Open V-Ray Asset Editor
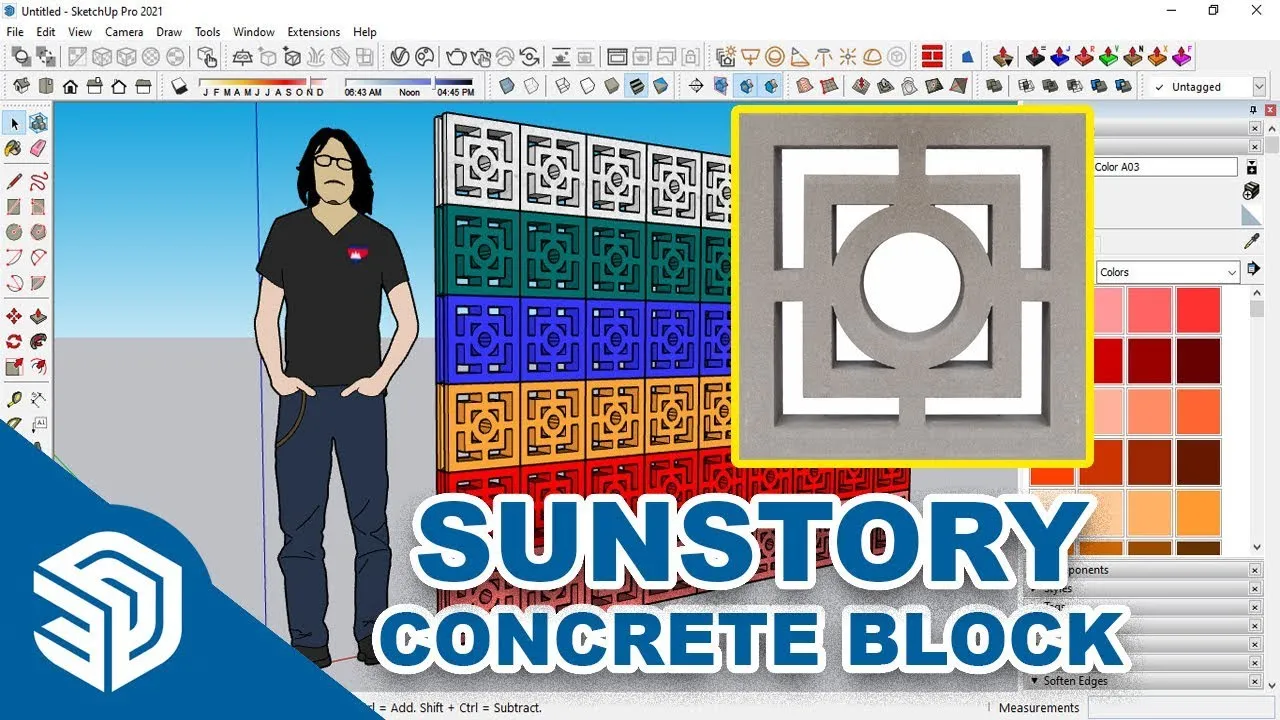Viewport: 1280px width, 720px height. click(400, 57)
